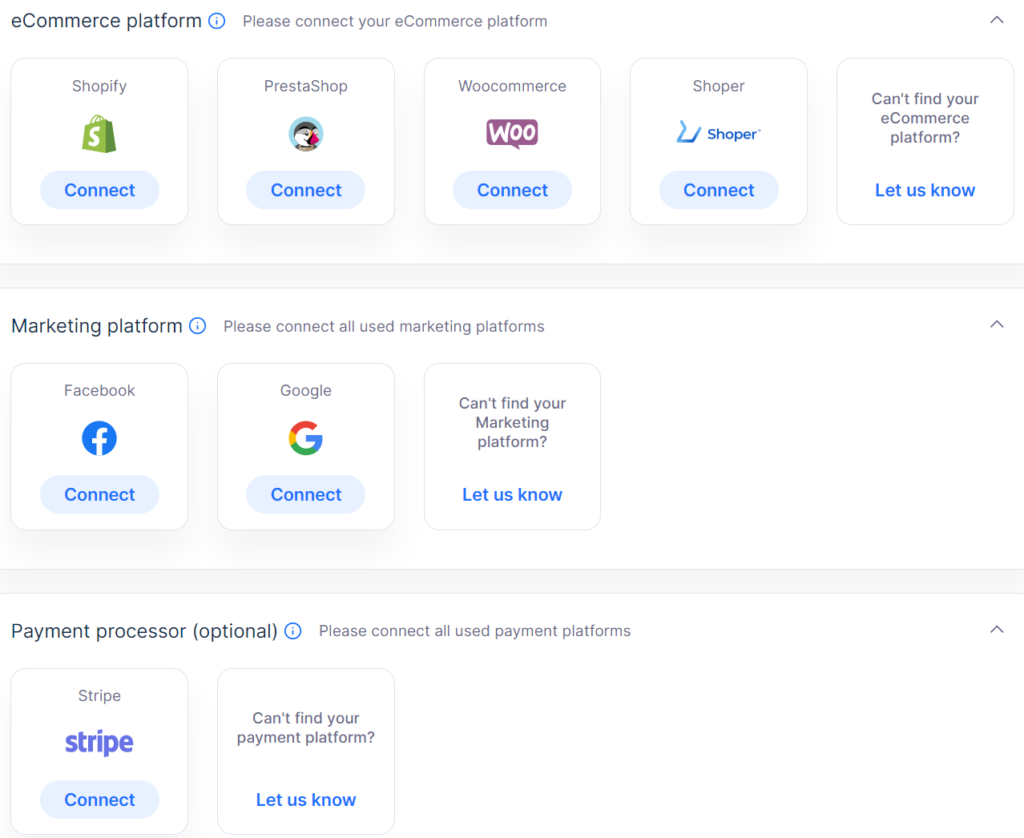This screenshot has width=1024, height=838.
Task: Collapse the Payment processor section
Action: point(997,630)
